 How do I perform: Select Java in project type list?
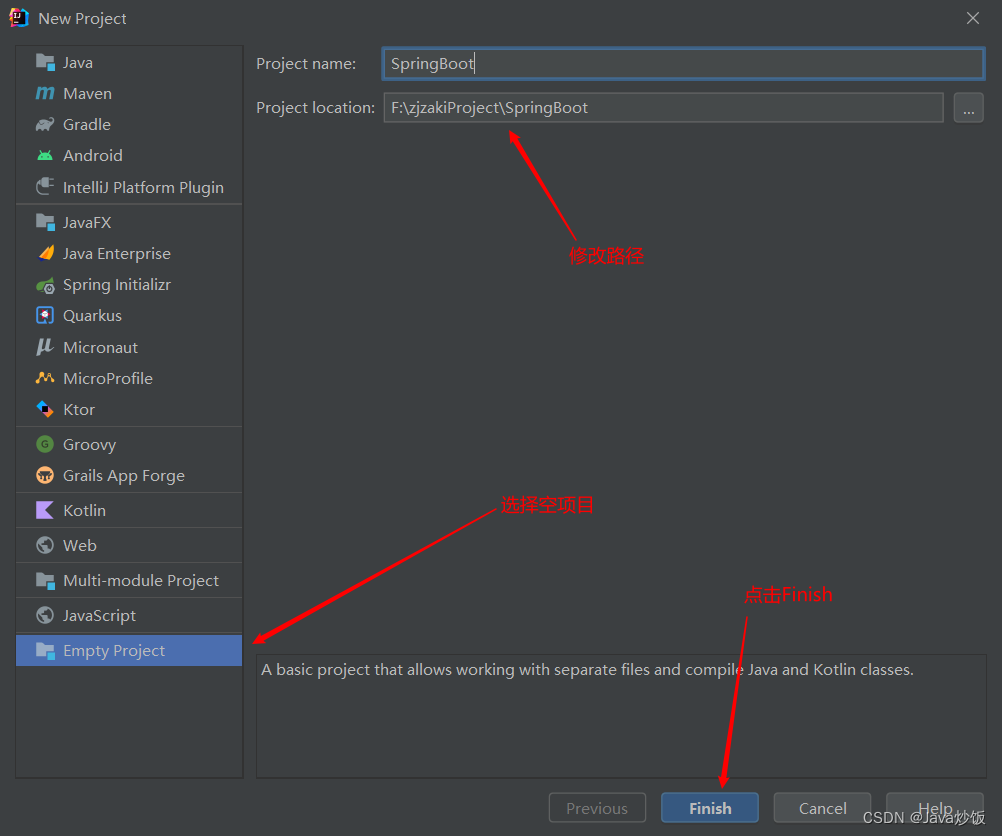129,63
